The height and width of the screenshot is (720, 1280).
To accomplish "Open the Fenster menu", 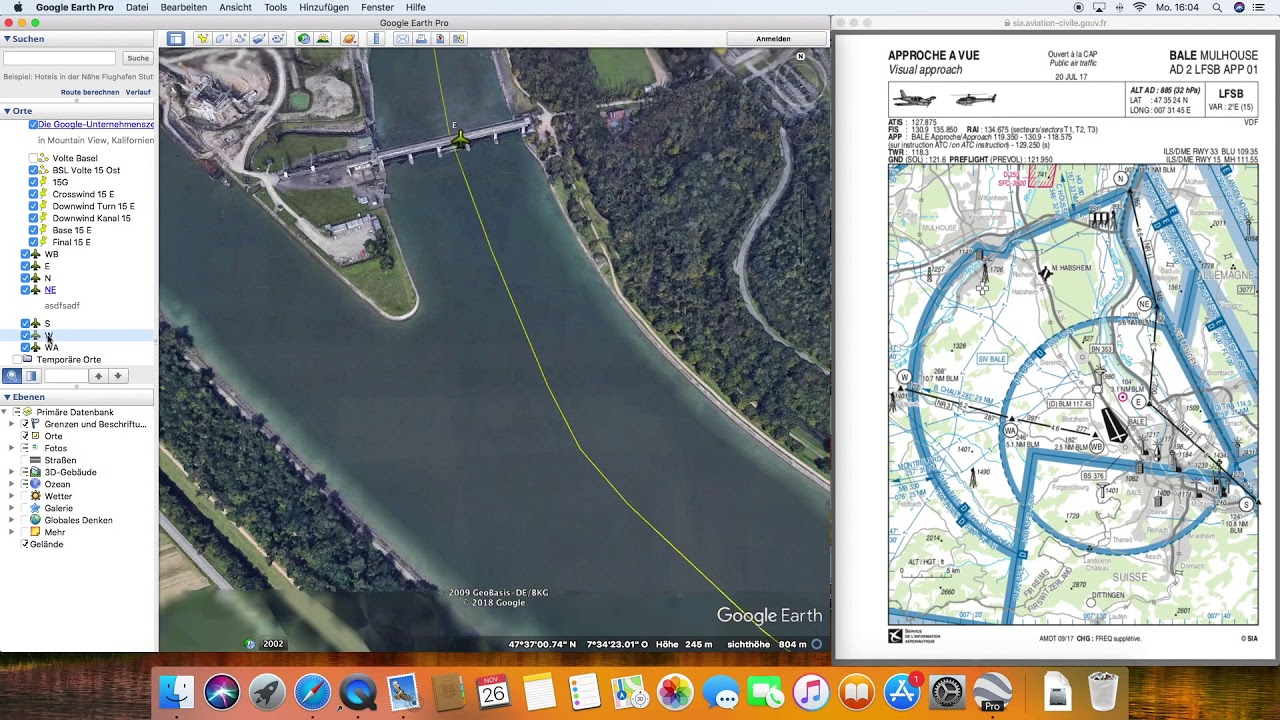I will tap(378, 7).
